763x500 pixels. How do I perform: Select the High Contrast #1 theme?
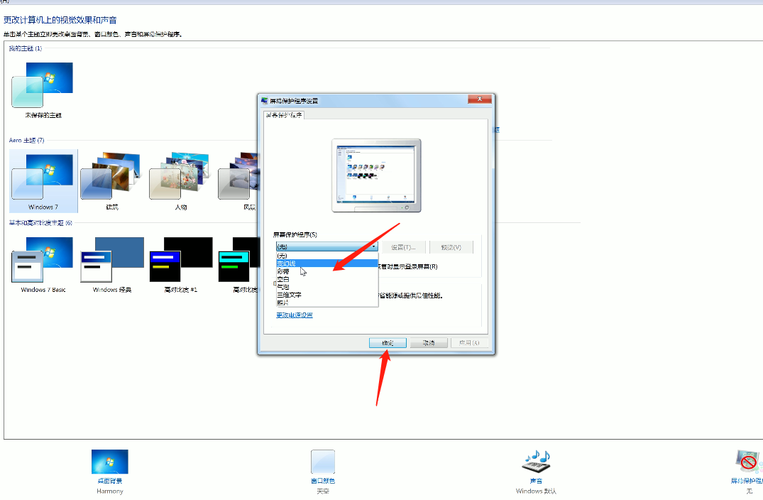click(180, 262)
